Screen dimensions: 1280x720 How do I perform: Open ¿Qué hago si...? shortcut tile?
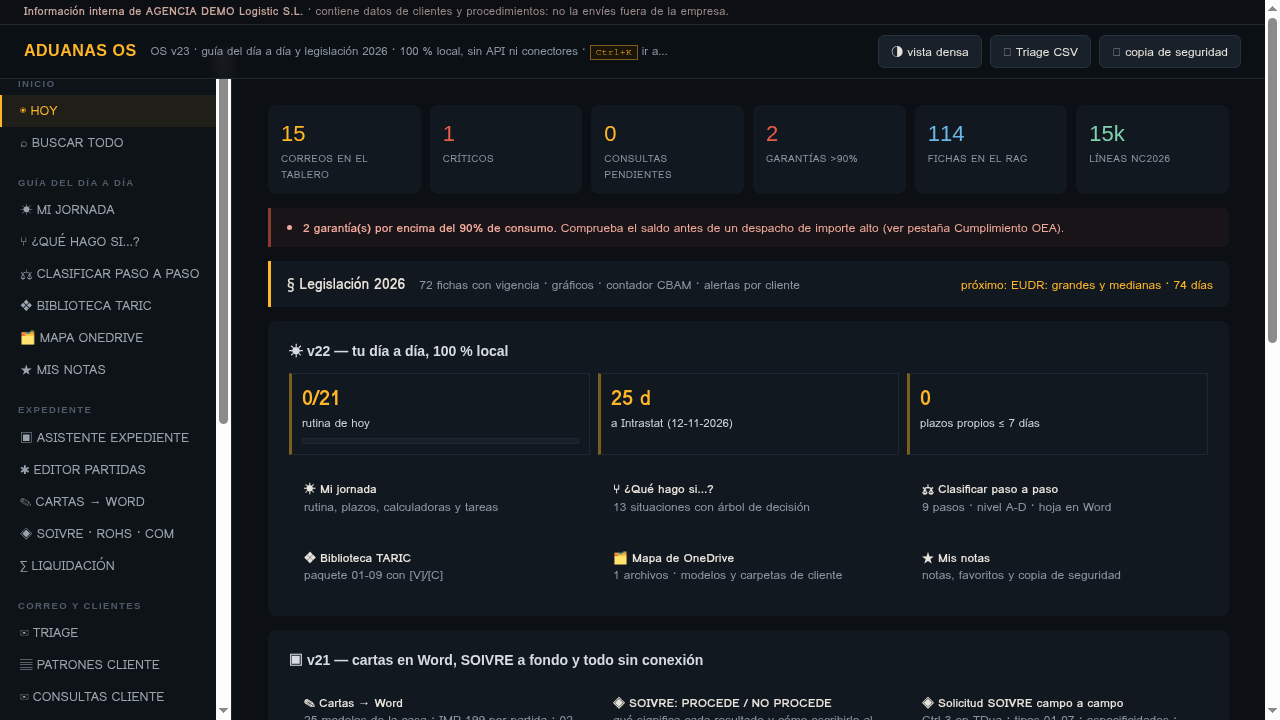click(x=748, y=498)
